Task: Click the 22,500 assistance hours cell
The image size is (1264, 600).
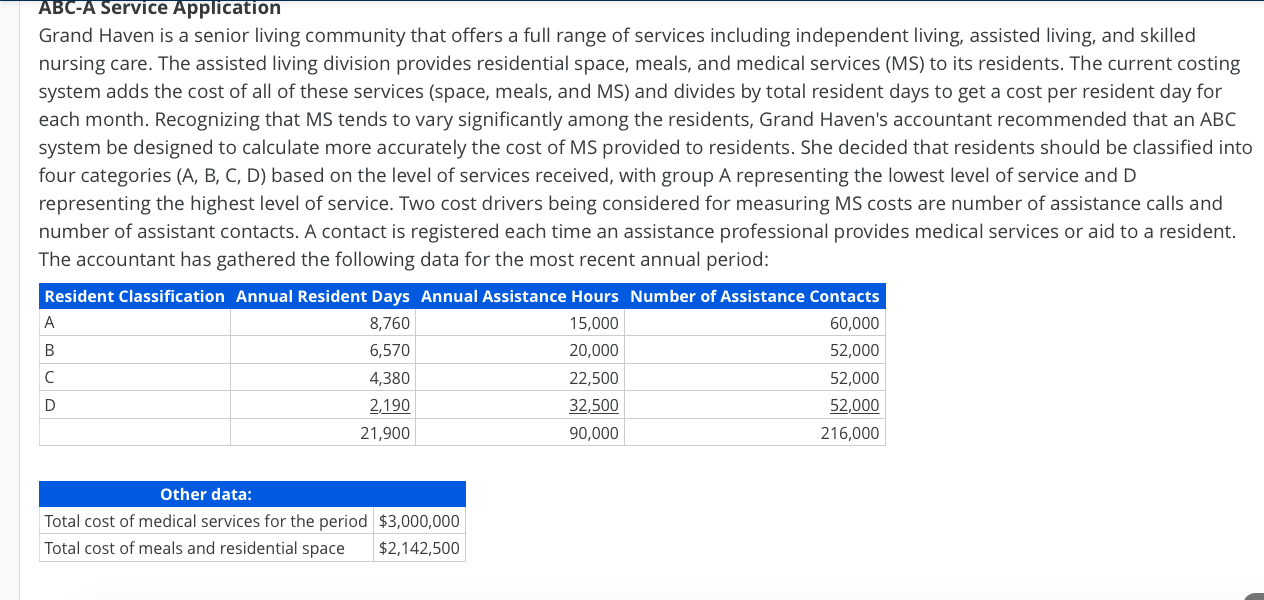Action: click(x=520, y=378)
